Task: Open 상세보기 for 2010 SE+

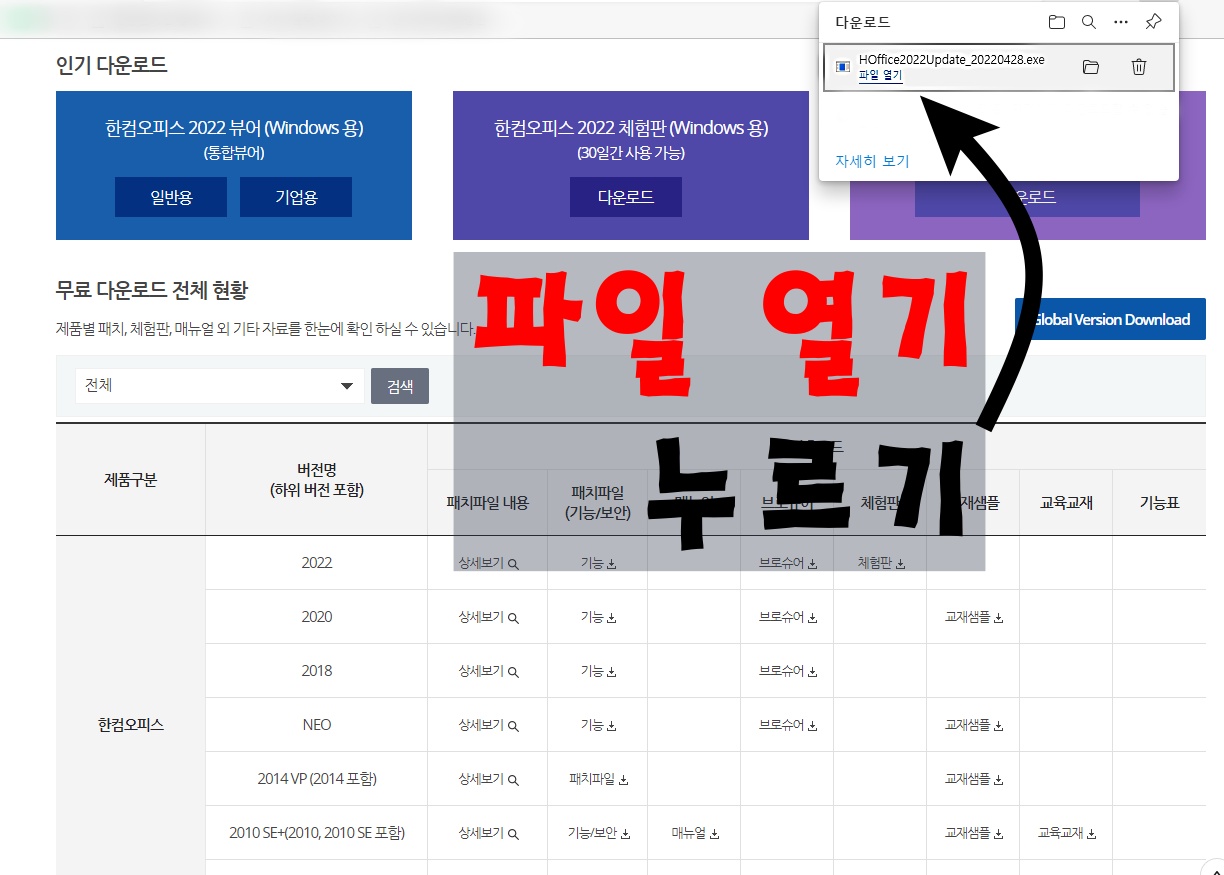Action: (x=488, y=833)
